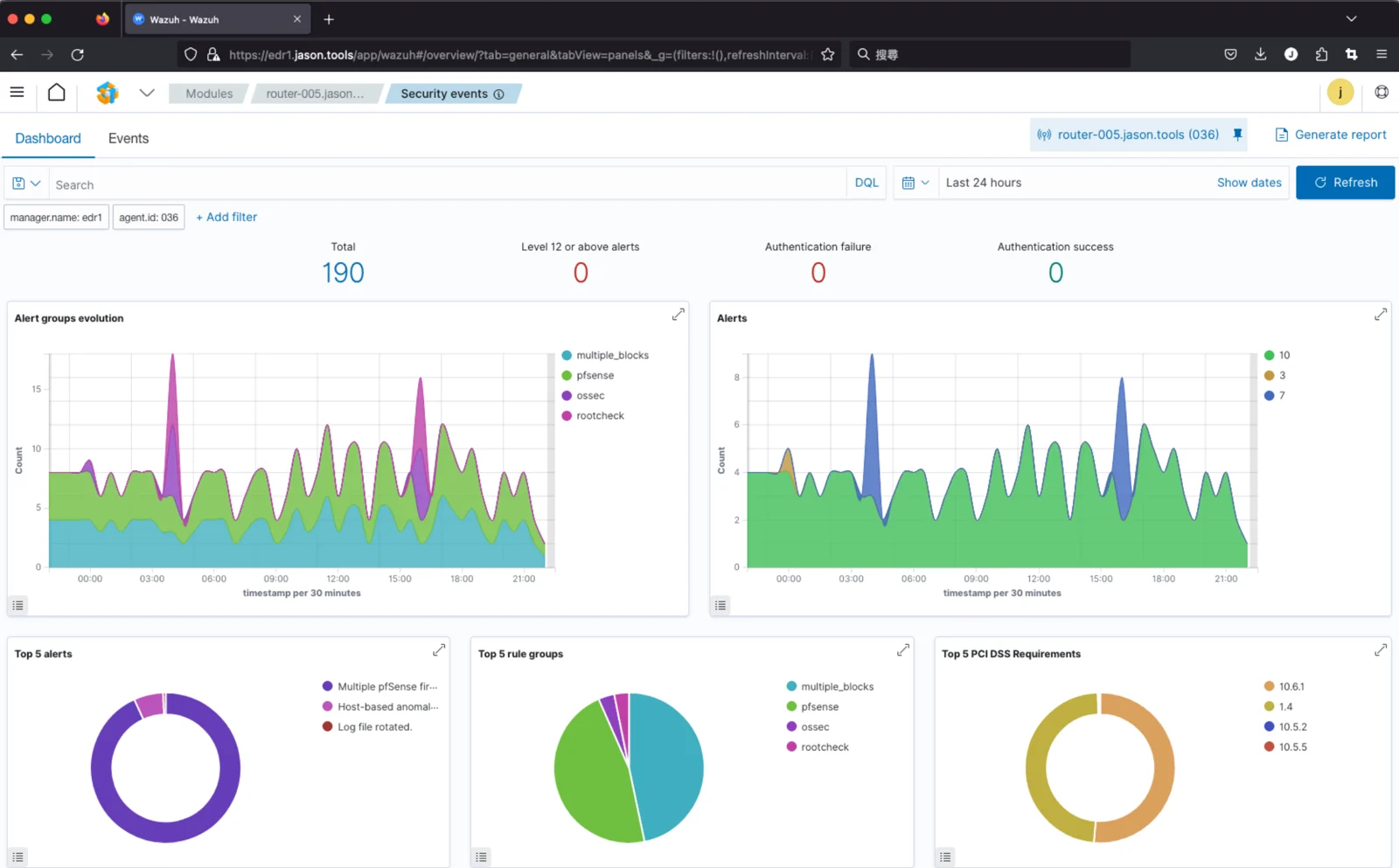Click the Wazuh logo icon

pyautogui.click(x=107, y=93)
